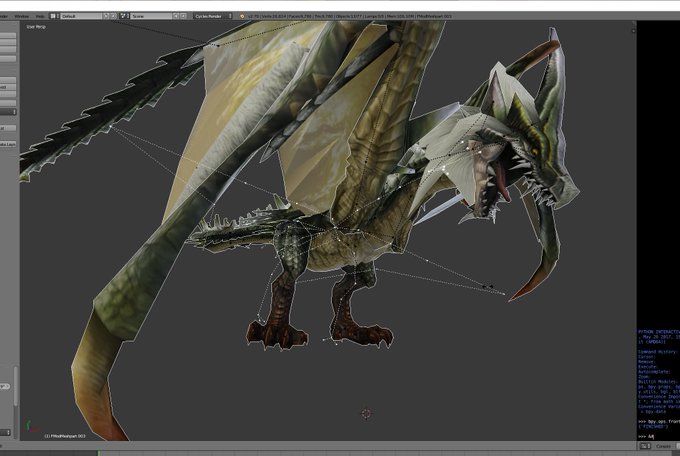Click the Blender logo icon in header
This screenshot has width=680, height=456.
click(242, 16)
